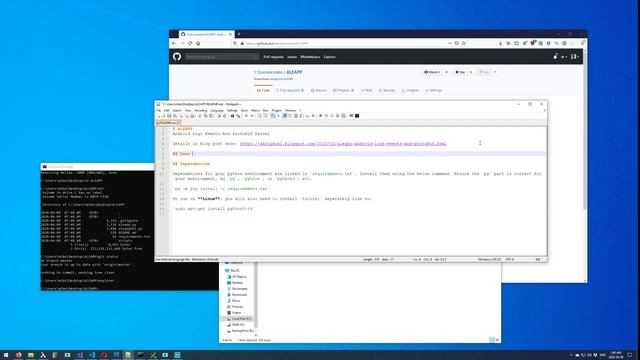Click the Firefox reload button
This screenshot has width=640, height=360.
click(x=190, y=43)
